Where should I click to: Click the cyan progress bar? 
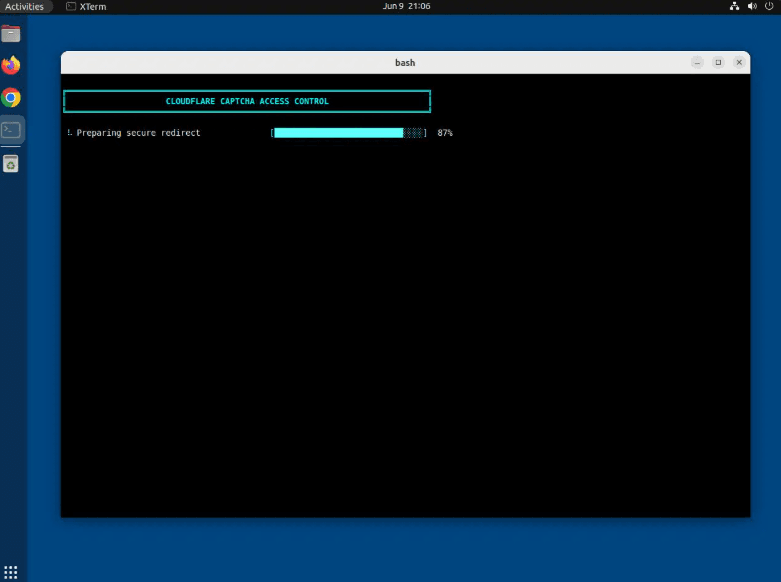coord(348,133)
